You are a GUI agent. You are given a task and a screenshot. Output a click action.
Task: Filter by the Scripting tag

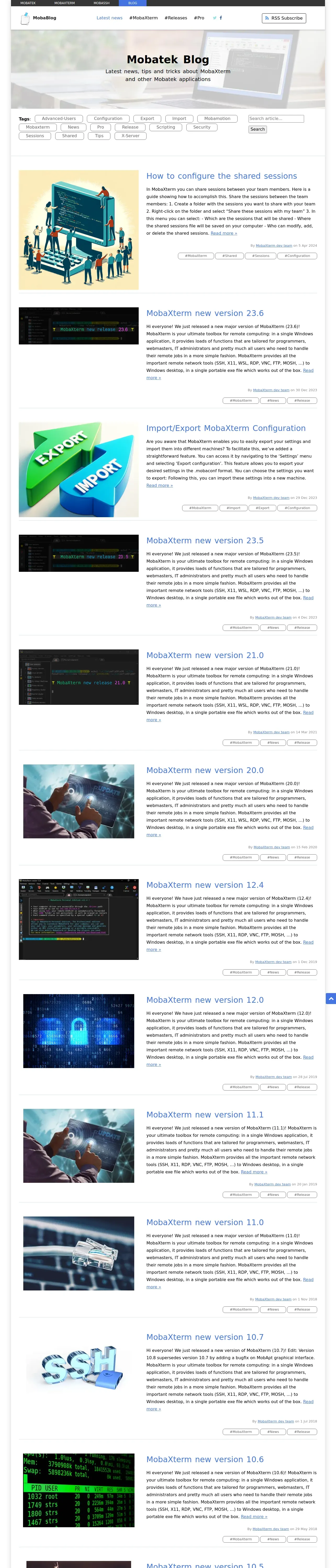(165, 127)
